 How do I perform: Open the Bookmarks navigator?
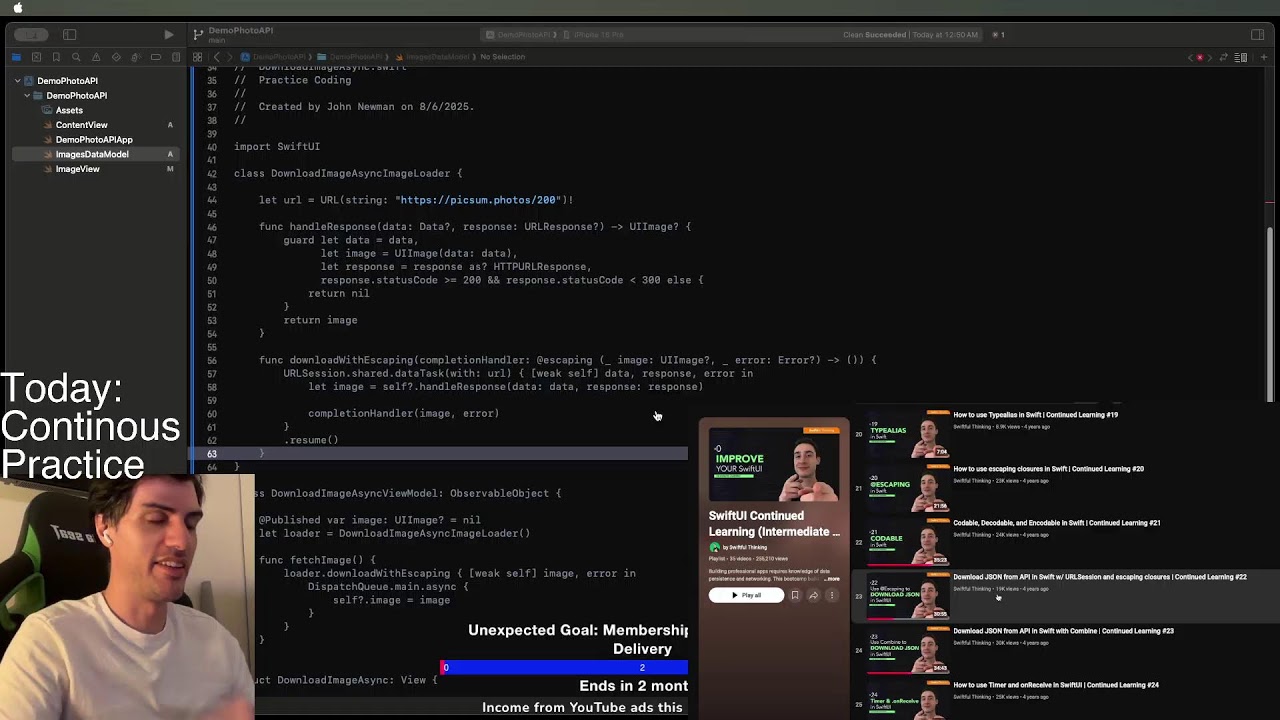[x=57, y=57]
